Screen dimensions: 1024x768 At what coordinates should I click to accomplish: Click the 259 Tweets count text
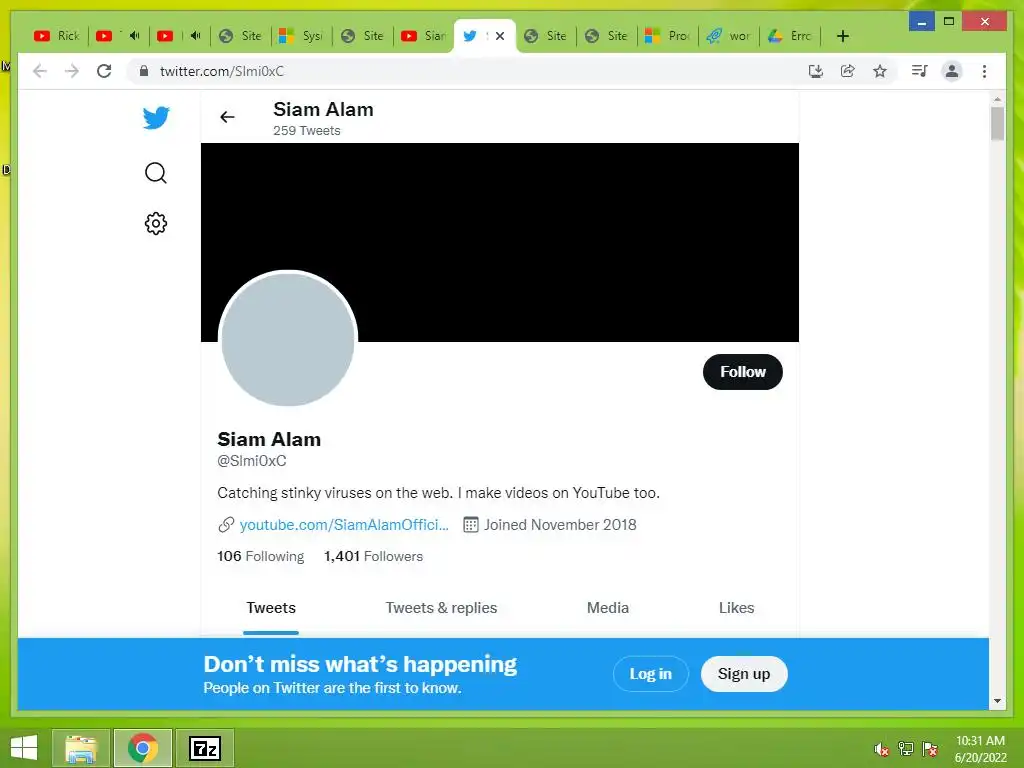pos(306,131)
